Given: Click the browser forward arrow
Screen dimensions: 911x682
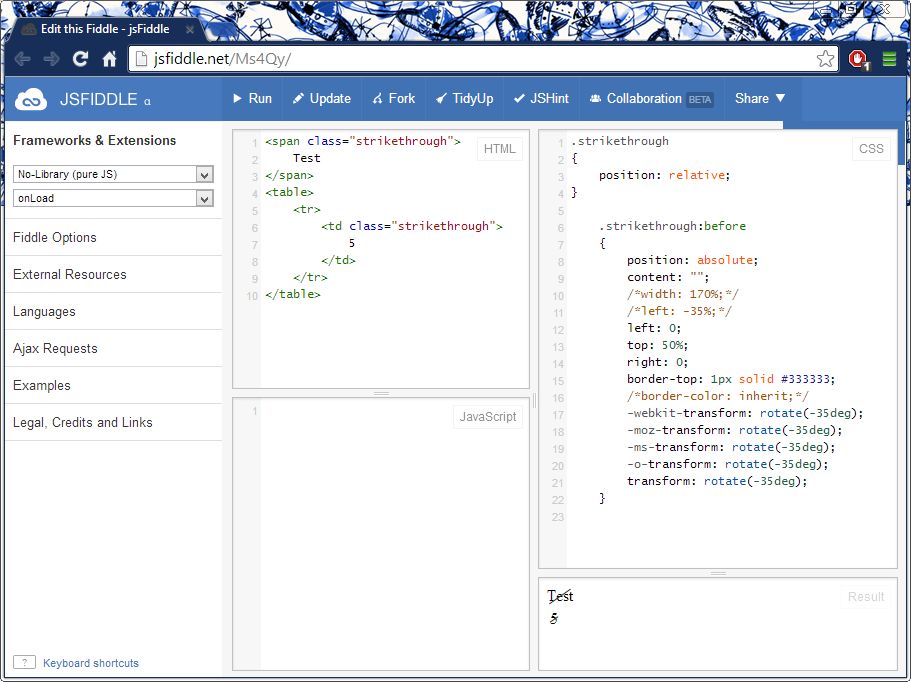Looking at the screenshot, I should [x=51, y=59].
